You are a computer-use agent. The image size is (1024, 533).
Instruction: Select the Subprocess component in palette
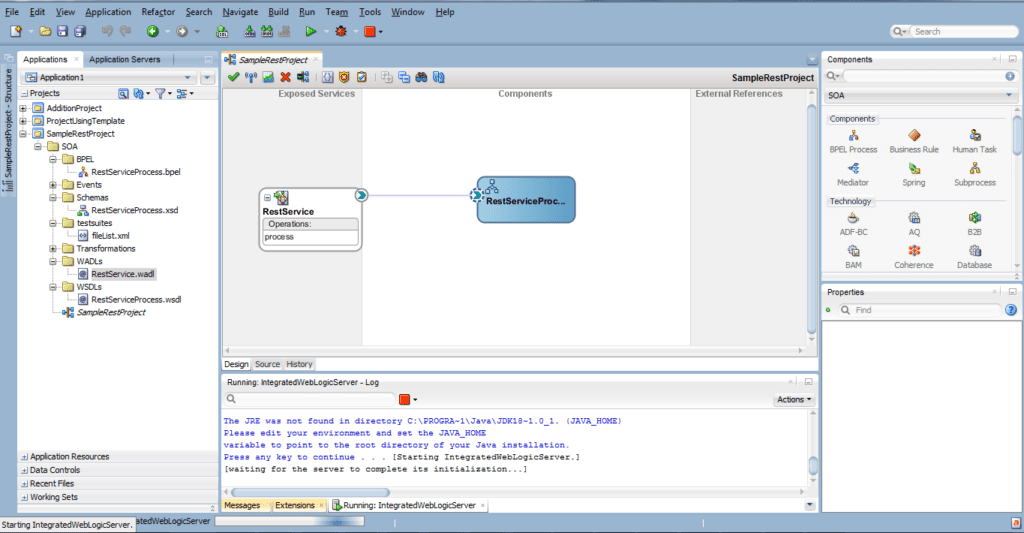974,174
